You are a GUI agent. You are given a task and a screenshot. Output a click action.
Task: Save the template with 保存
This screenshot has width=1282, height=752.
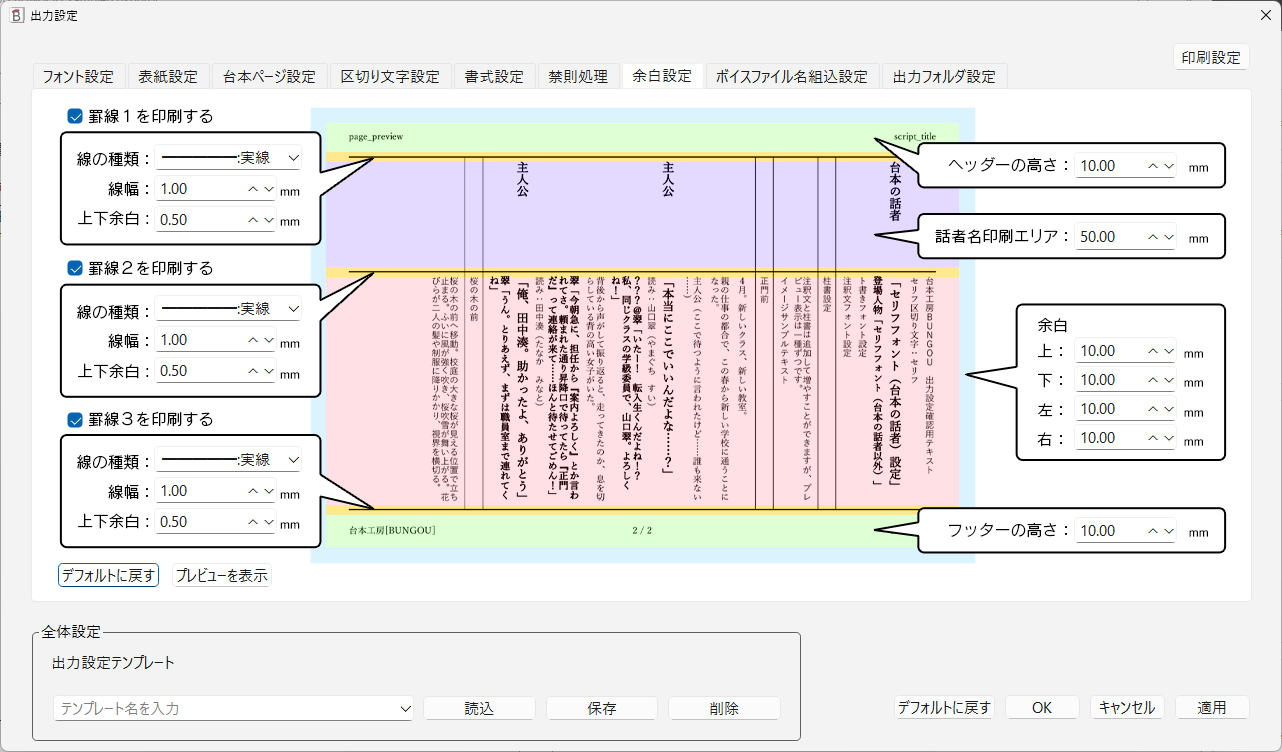[601, 708]
